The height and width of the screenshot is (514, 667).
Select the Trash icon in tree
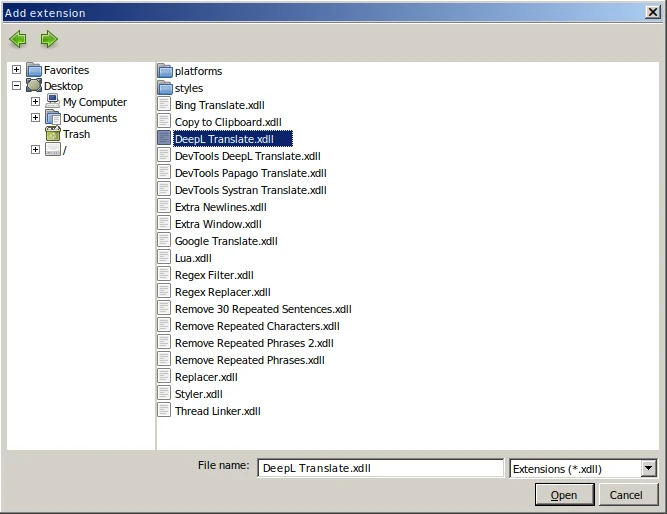coord(53,134)
